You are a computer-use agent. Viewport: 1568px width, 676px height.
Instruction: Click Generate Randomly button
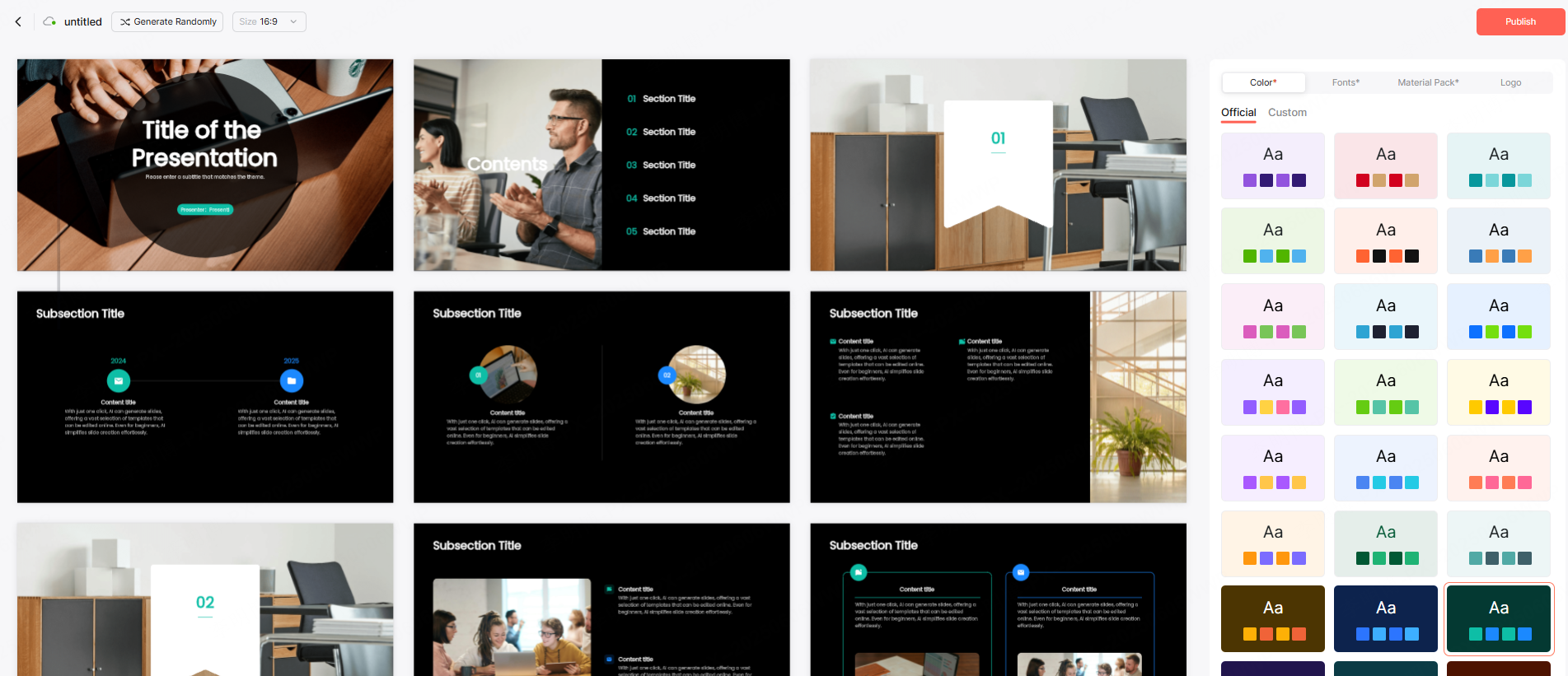[x=168, y=21]
